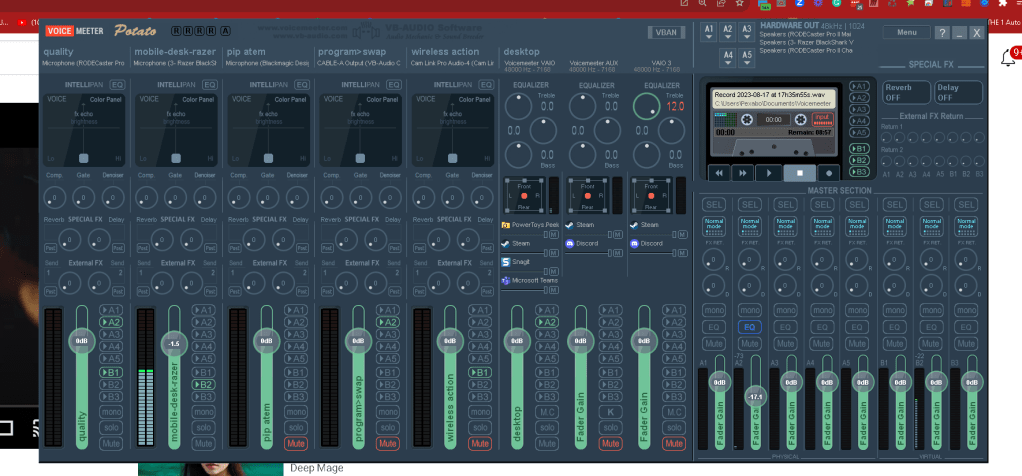The image size is (1022, 476).
Task: Mute the Snagit app with its M button
Action: click(554, 271)
